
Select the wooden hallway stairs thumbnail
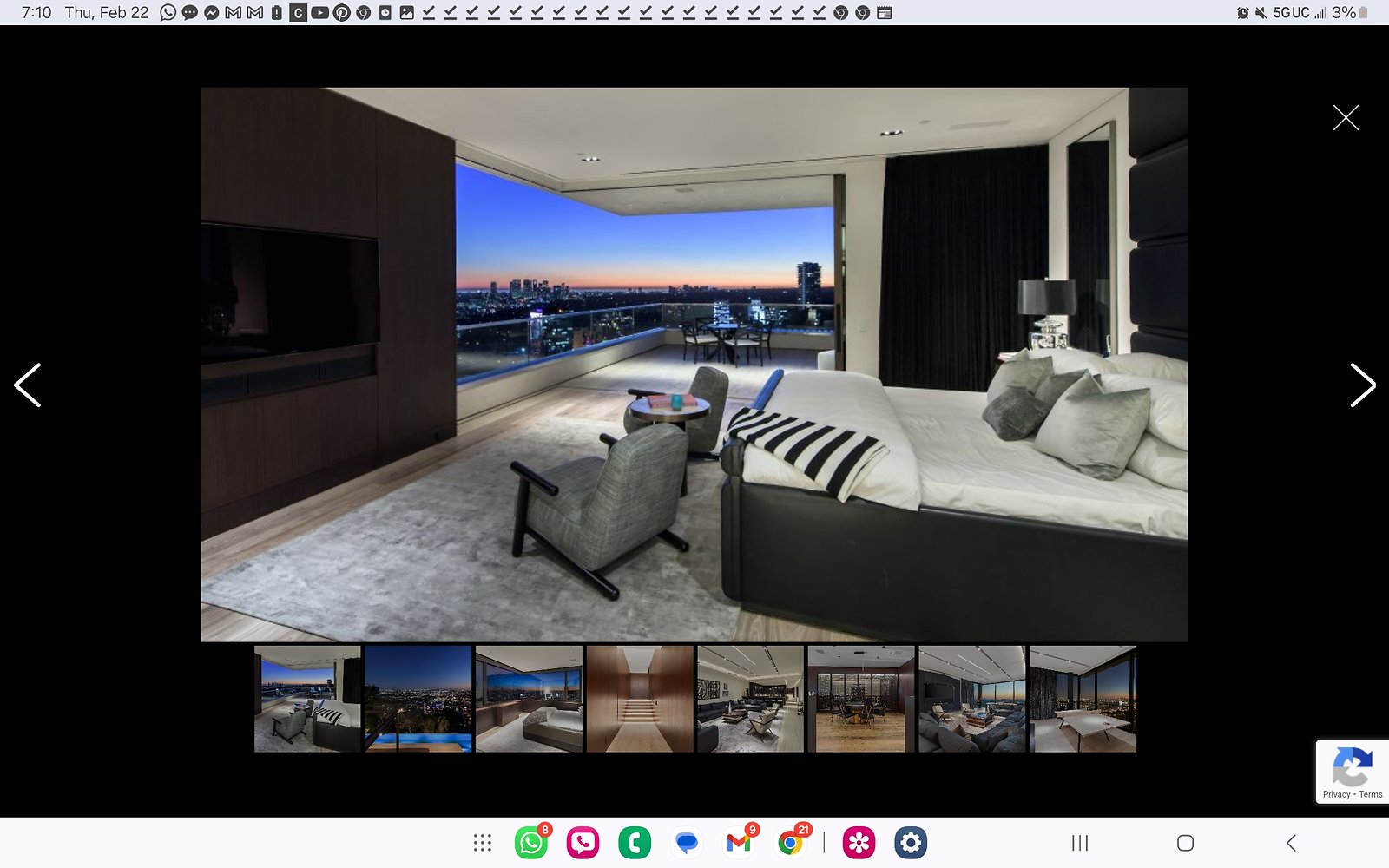640,699
